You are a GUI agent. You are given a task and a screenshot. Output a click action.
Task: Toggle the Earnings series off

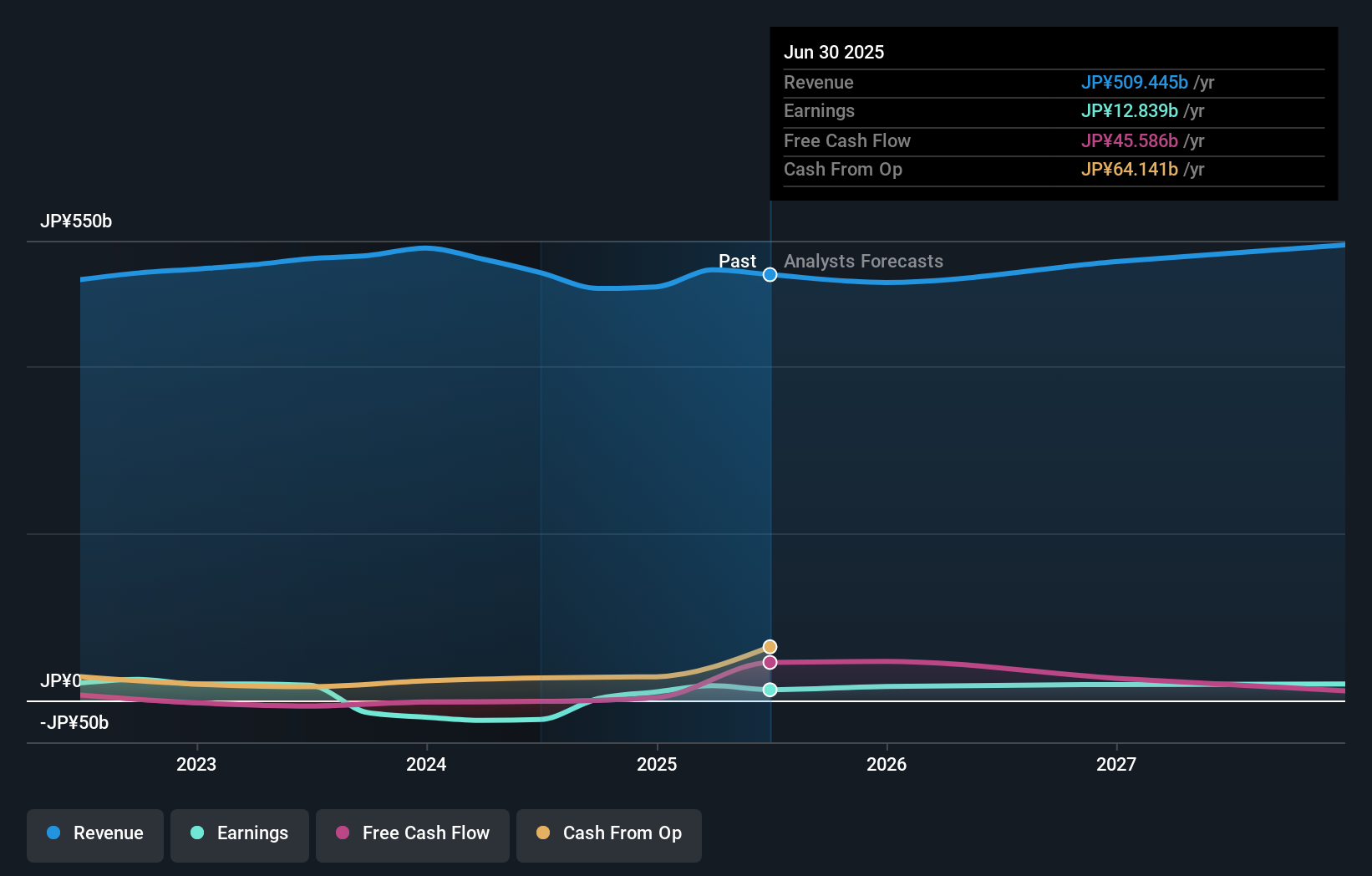[x=239, y=833]
